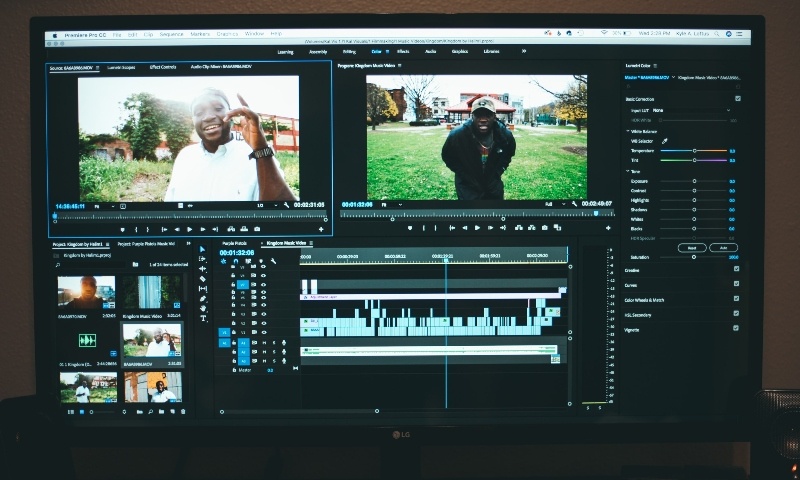Adjust the Exposure slider handle
800x480 pixels.
pyautogui.click(x=694, y=181)
